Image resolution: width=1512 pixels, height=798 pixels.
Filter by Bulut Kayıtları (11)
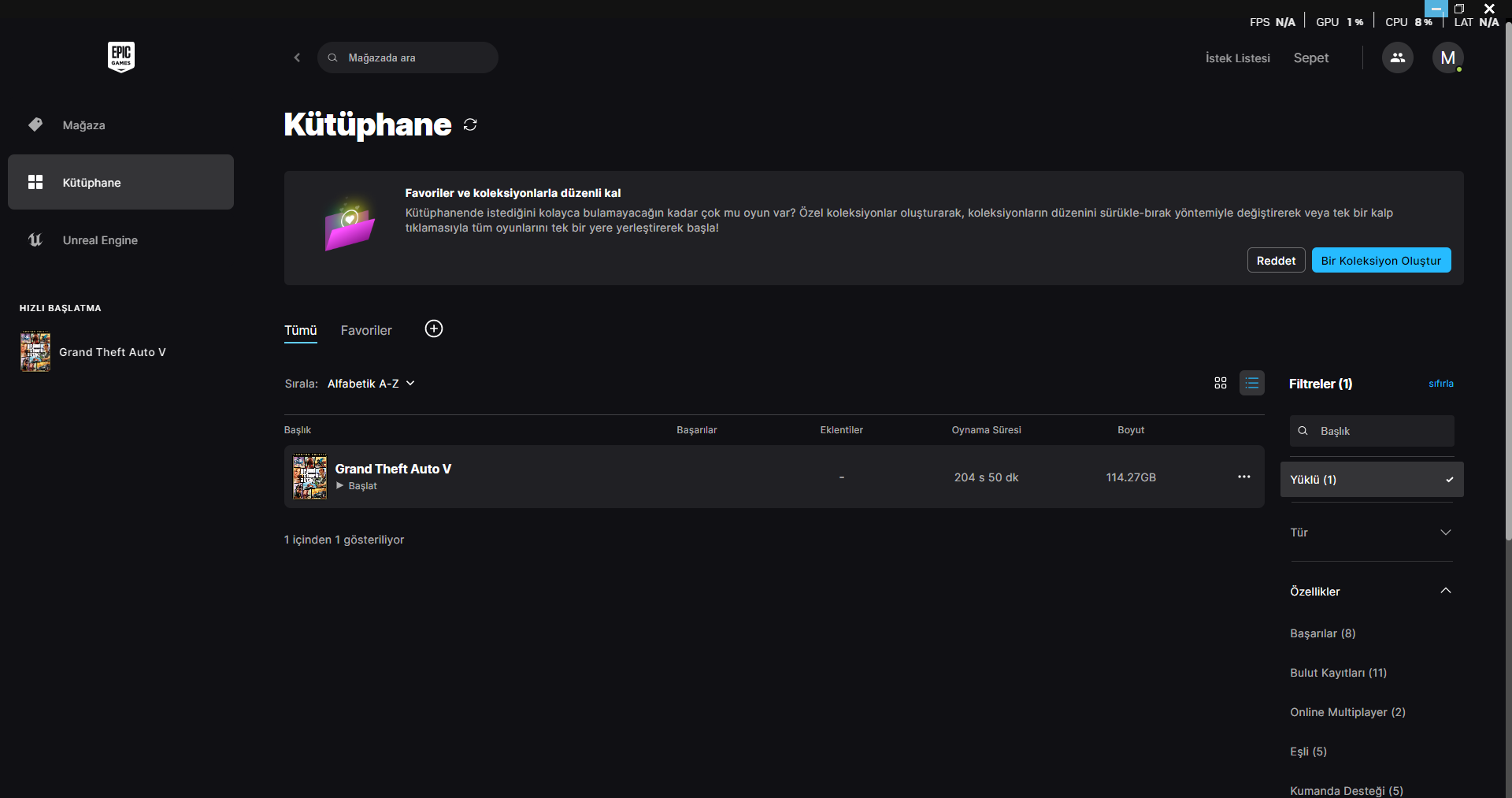point(1339,673)
